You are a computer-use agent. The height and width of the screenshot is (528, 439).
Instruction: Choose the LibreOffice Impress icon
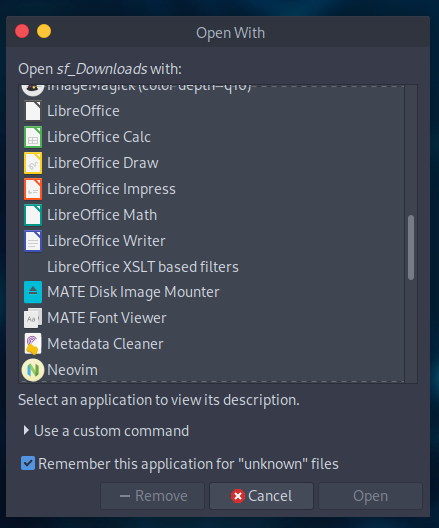[x=33, y=189]
